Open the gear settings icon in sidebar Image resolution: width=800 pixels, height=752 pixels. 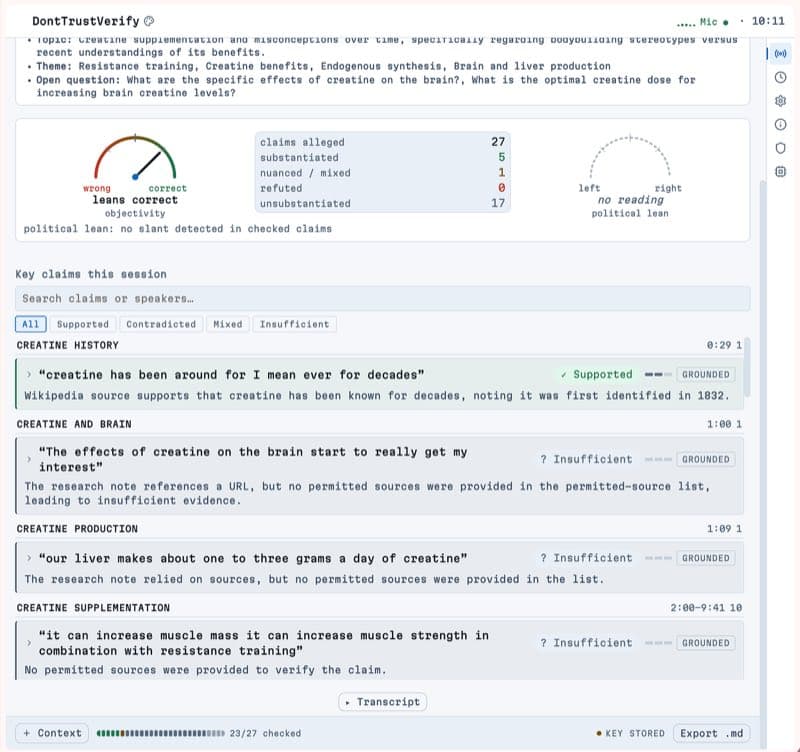tap(780, 101)
